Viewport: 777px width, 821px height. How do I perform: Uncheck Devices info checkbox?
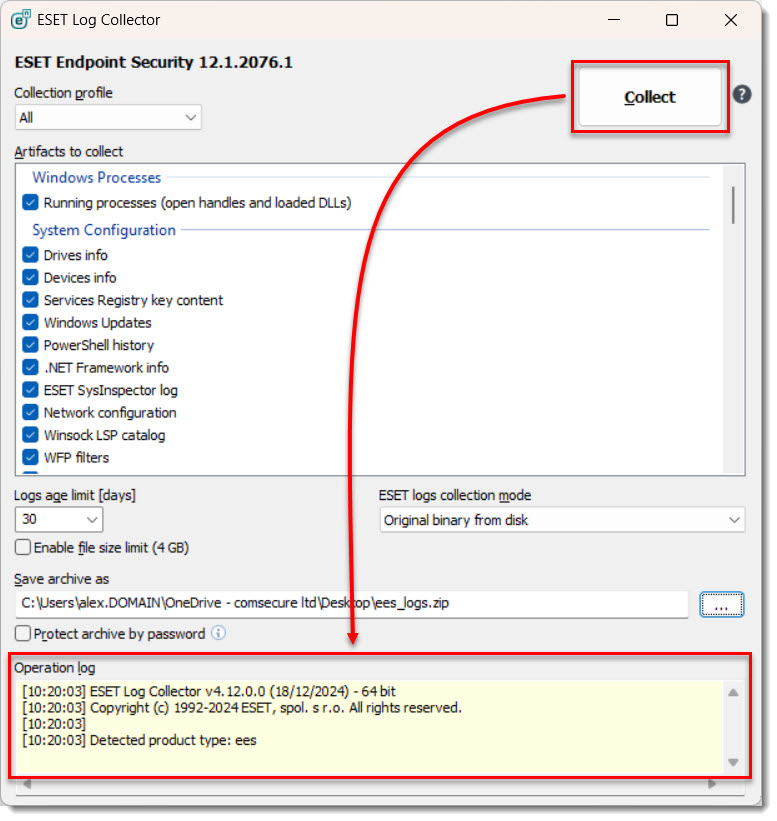click(30, 279)
